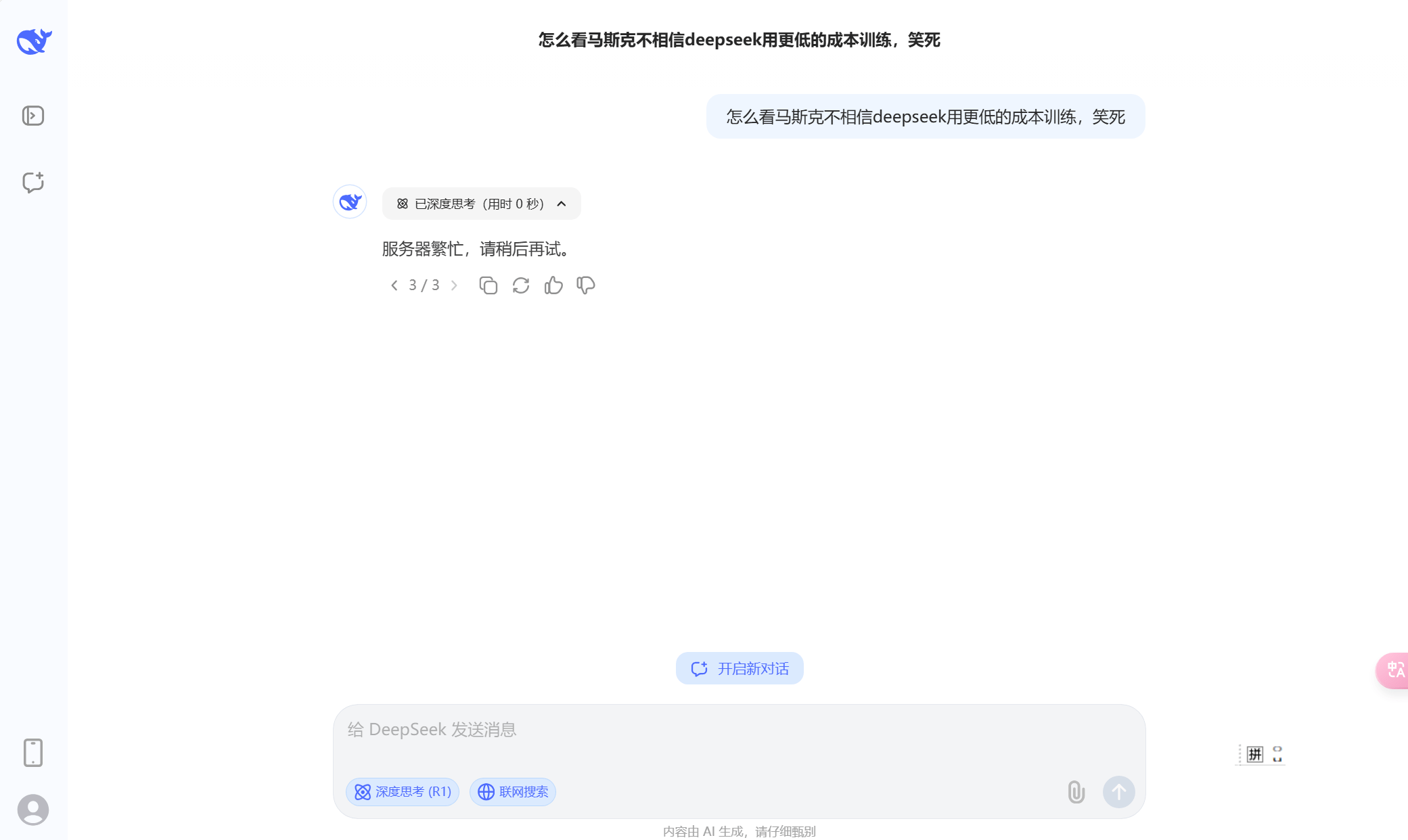Screen dimensions: 1408x840
Task: Give a thumbs up to the response
Action: pos(553,285)
